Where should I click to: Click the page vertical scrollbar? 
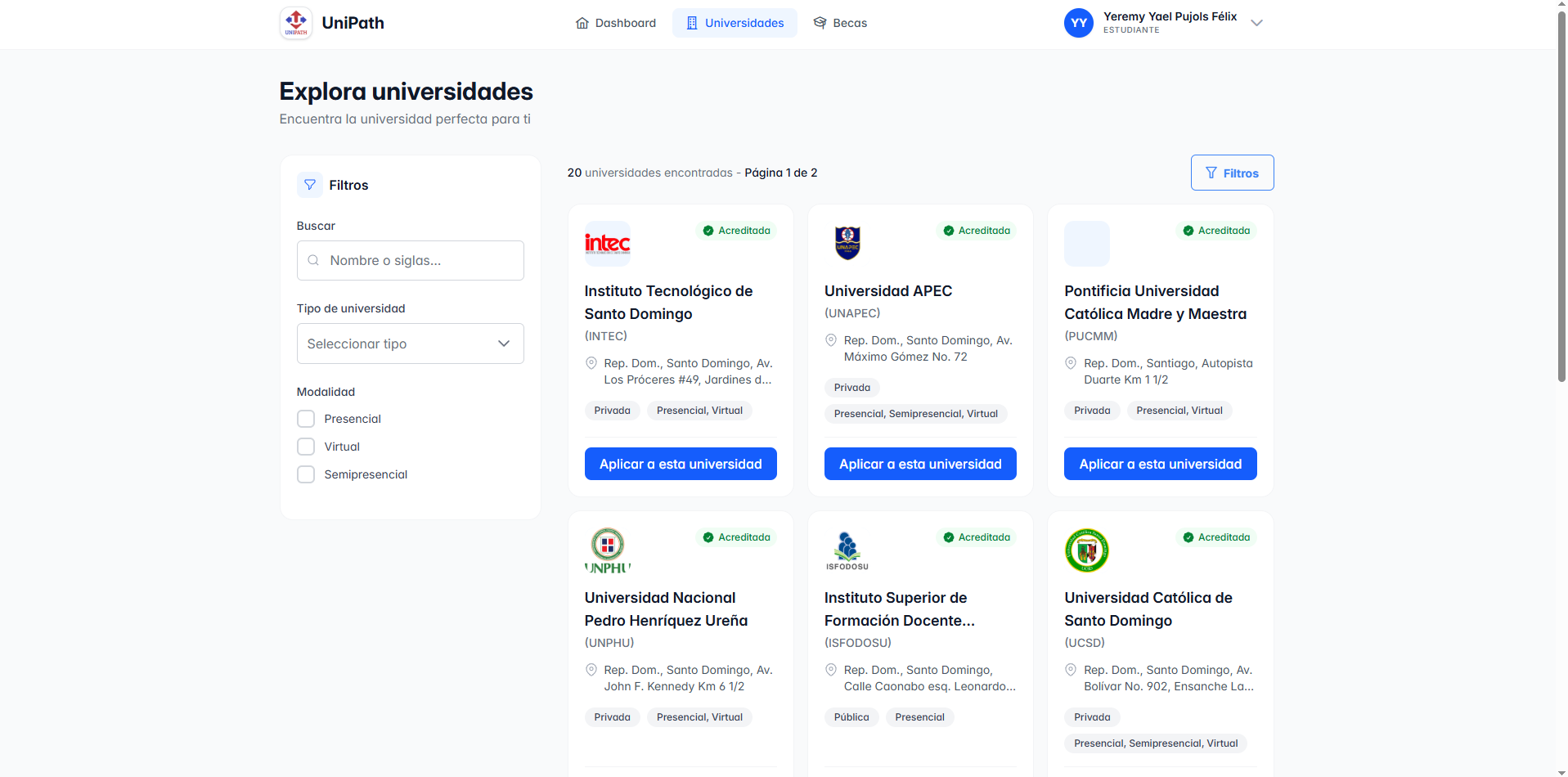(x=1561, y=196)
